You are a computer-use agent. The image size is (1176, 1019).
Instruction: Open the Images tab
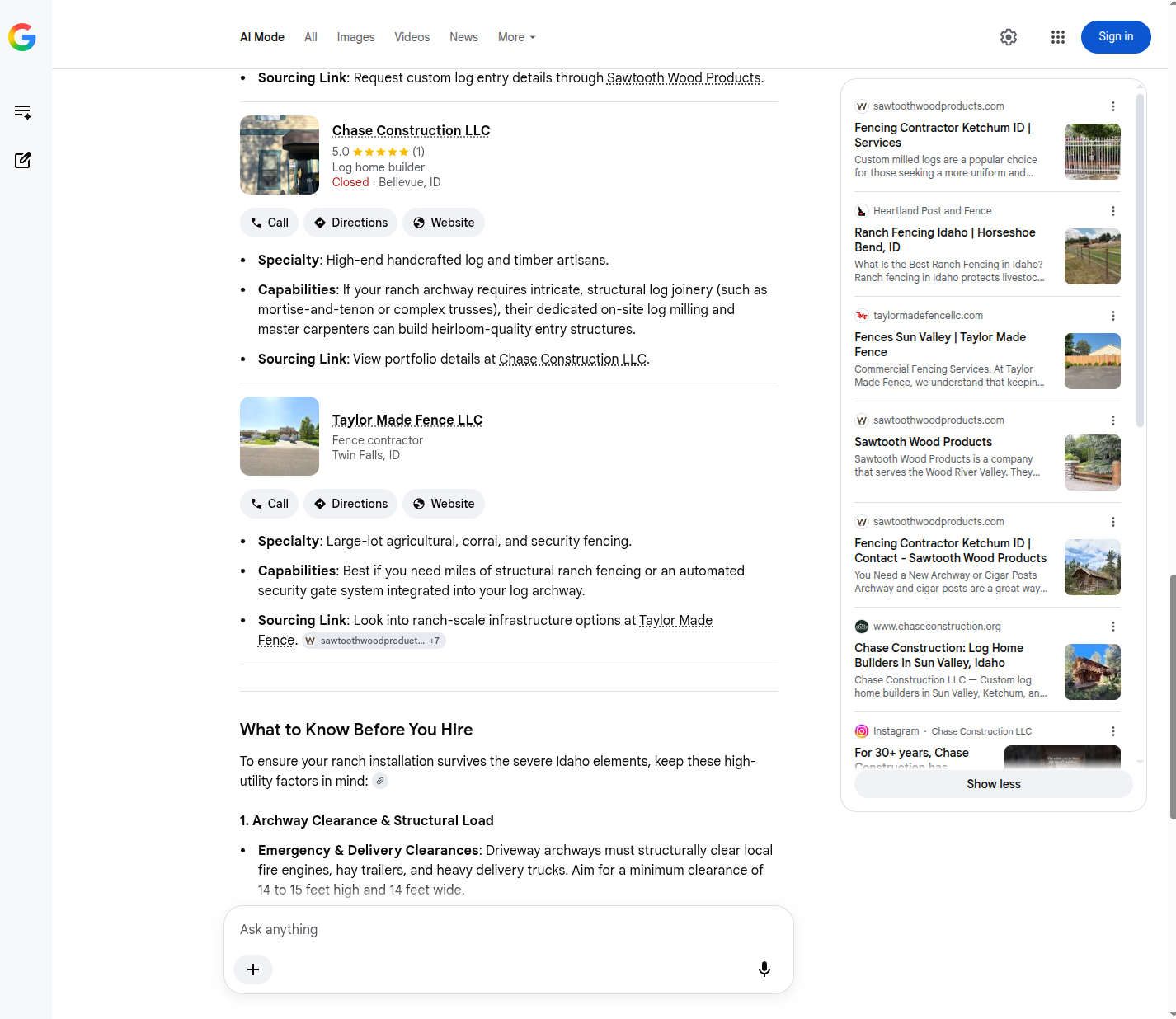point(355,37)
